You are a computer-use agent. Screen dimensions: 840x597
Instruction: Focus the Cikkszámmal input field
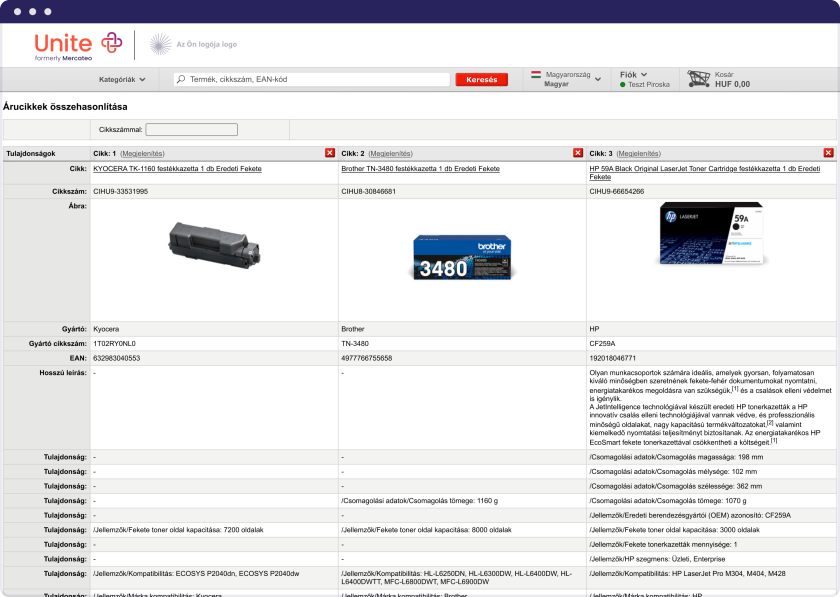tap(191, 129)
